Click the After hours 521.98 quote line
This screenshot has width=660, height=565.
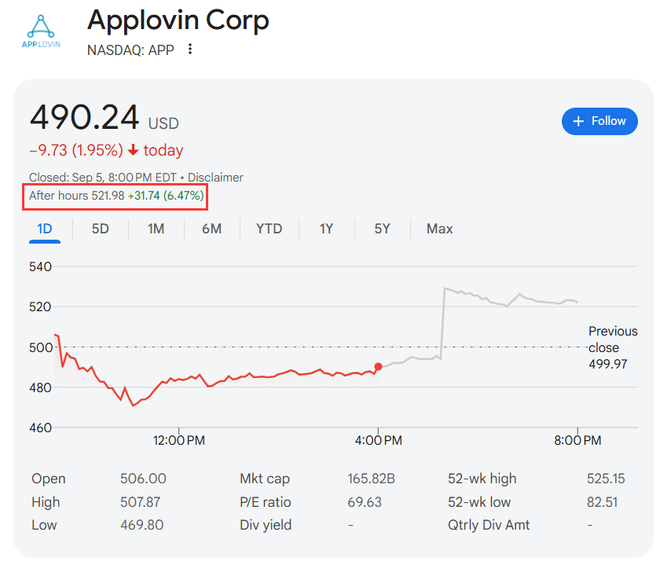(x=117, y=196)
